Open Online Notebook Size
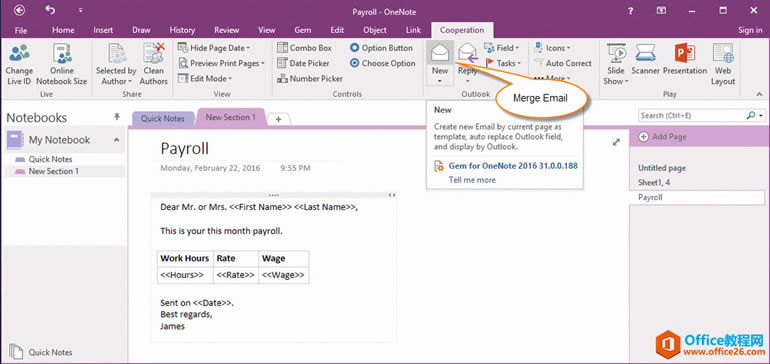The image size is (770, 364). coord(62,64)
